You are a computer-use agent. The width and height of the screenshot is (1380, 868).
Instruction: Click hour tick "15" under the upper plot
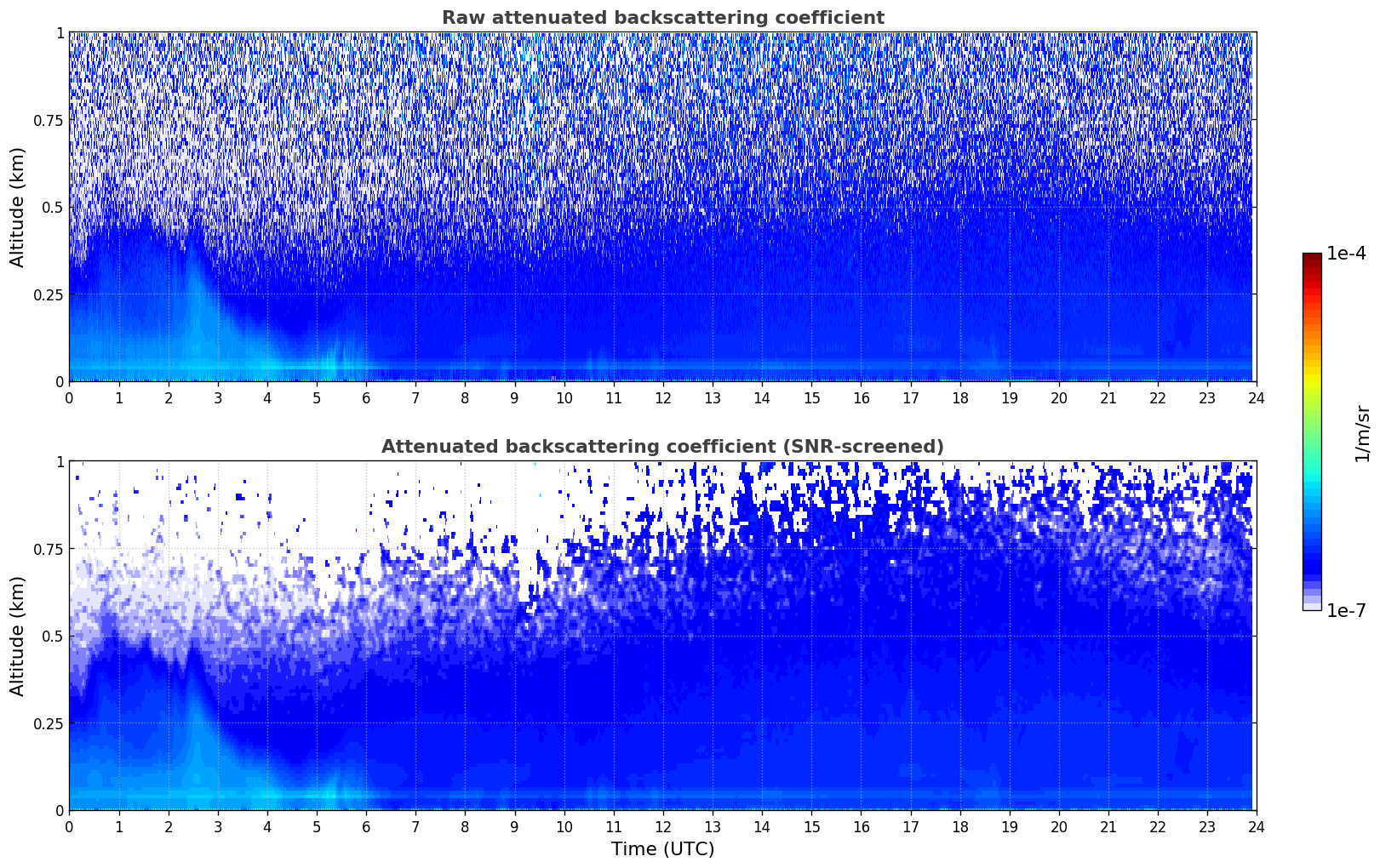click(811, 397)
